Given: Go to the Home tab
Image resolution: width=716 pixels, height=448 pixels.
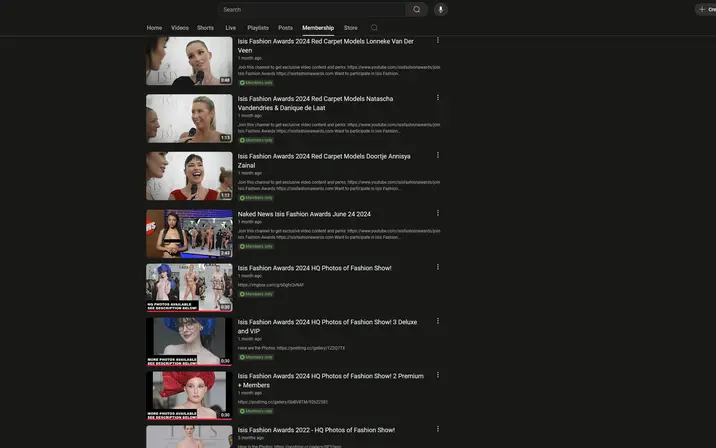Looking at the screenshot, I should pos(154,28).
